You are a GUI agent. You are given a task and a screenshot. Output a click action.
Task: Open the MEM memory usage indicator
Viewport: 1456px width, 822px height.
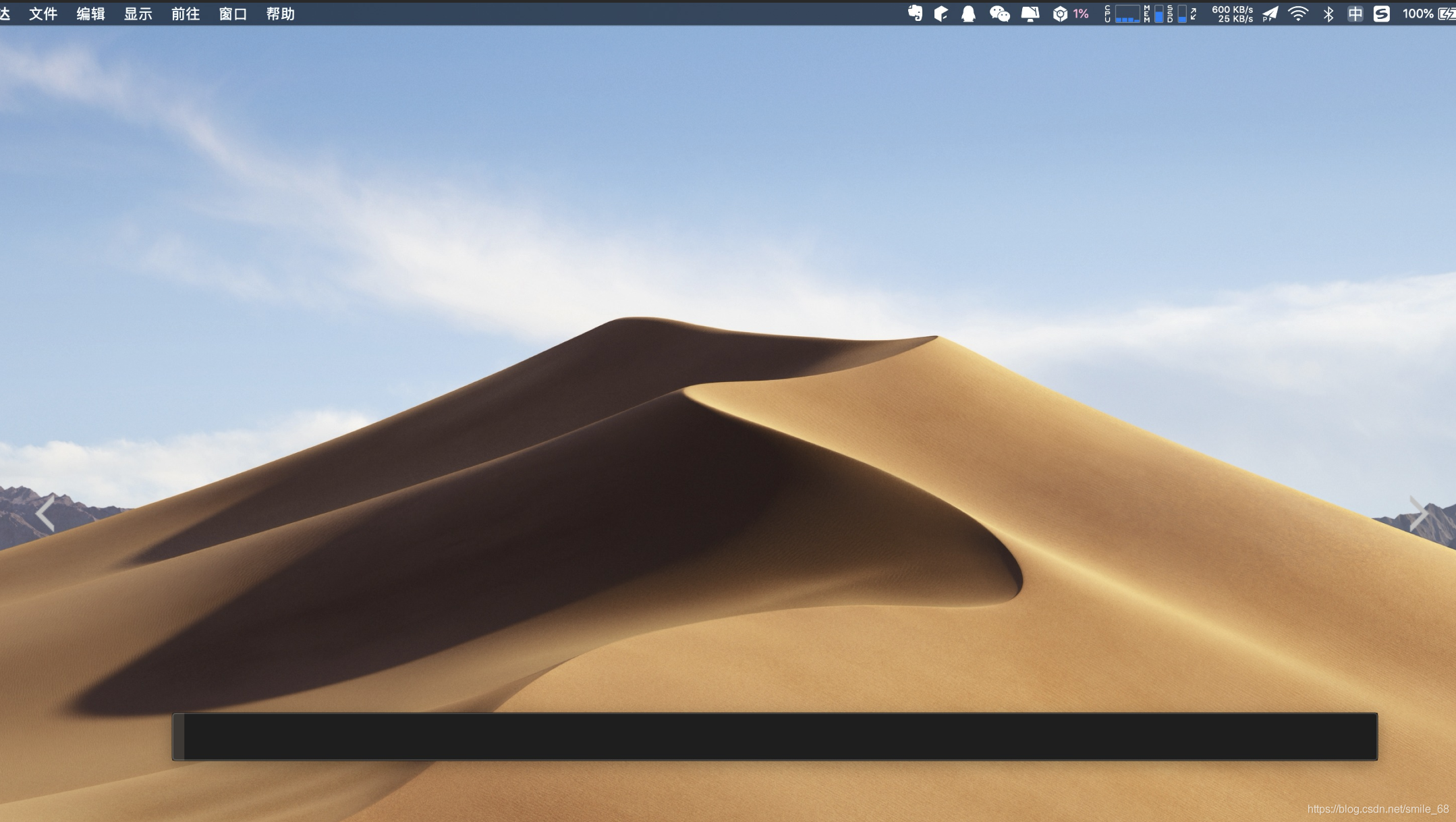(1153, 13)
